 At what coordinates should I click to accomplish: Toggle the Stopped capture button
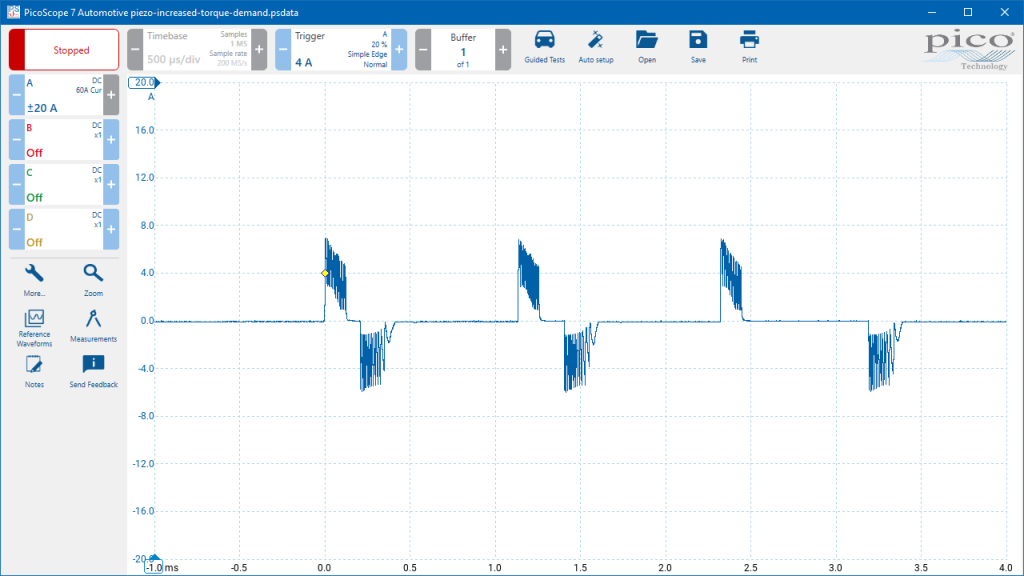pos(64,50)
